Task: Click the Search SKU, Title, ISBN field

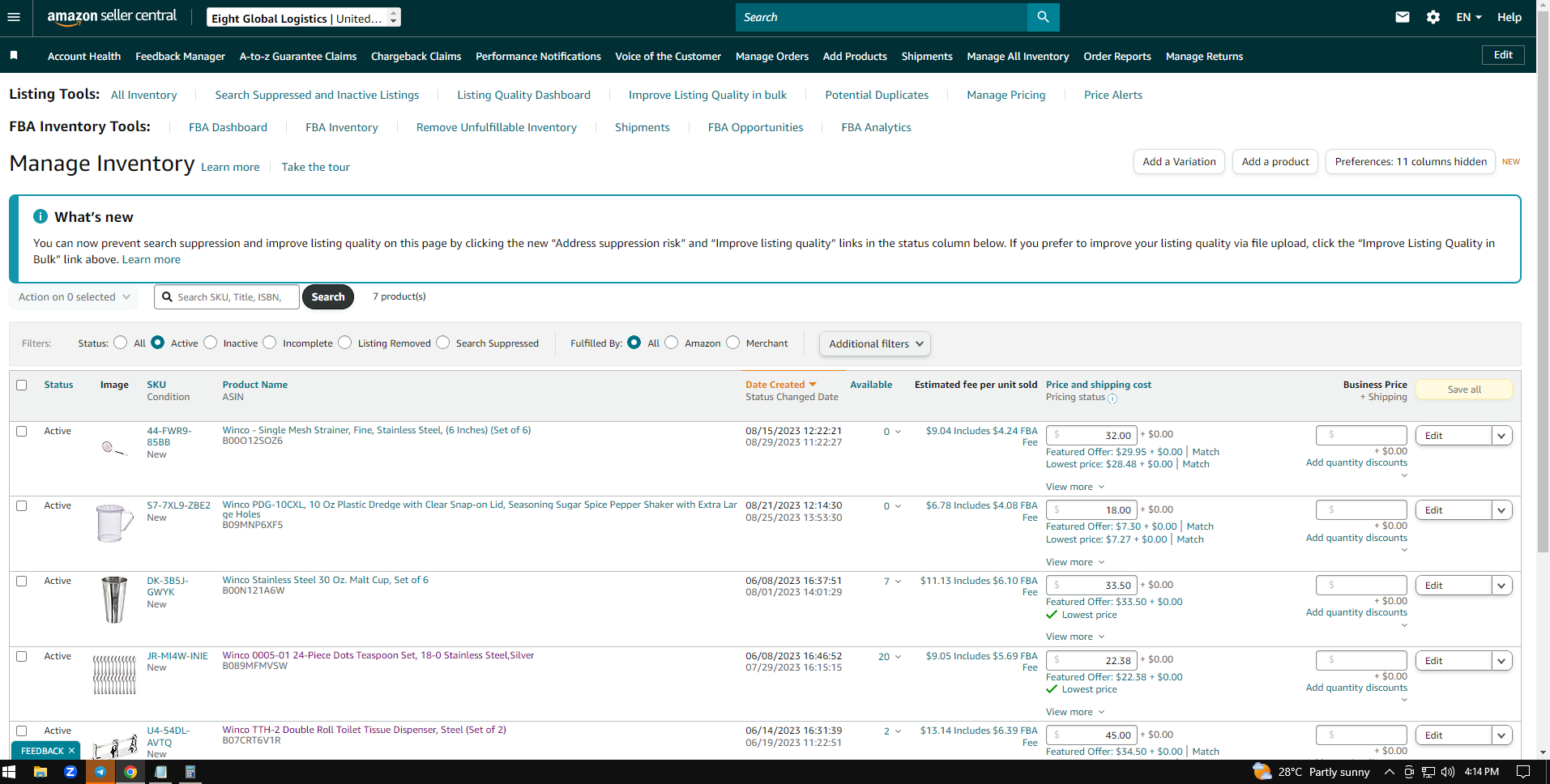Action: coord(227,297)
